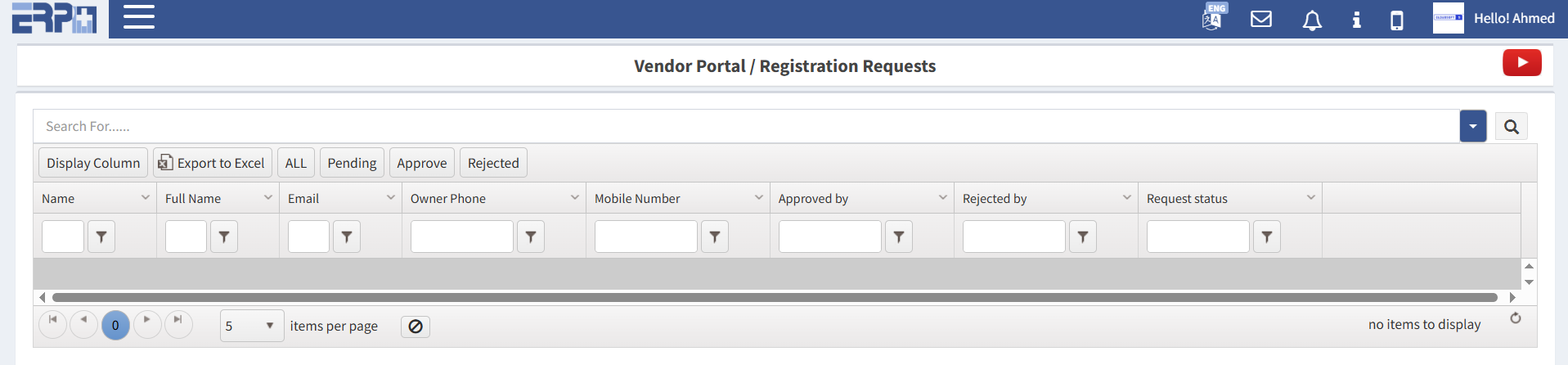
Task: Open the hamburger navigation menu
Action: 139,17
